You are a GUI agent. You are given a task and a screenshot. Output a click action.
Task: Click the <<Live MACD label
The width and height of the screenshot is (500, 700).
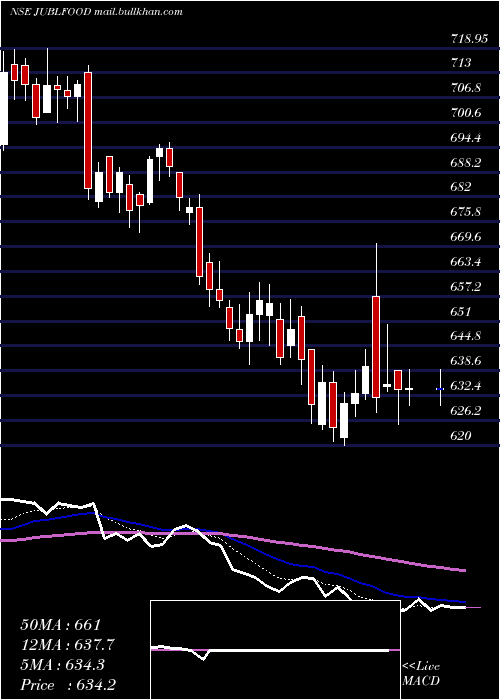click(421, 674)
